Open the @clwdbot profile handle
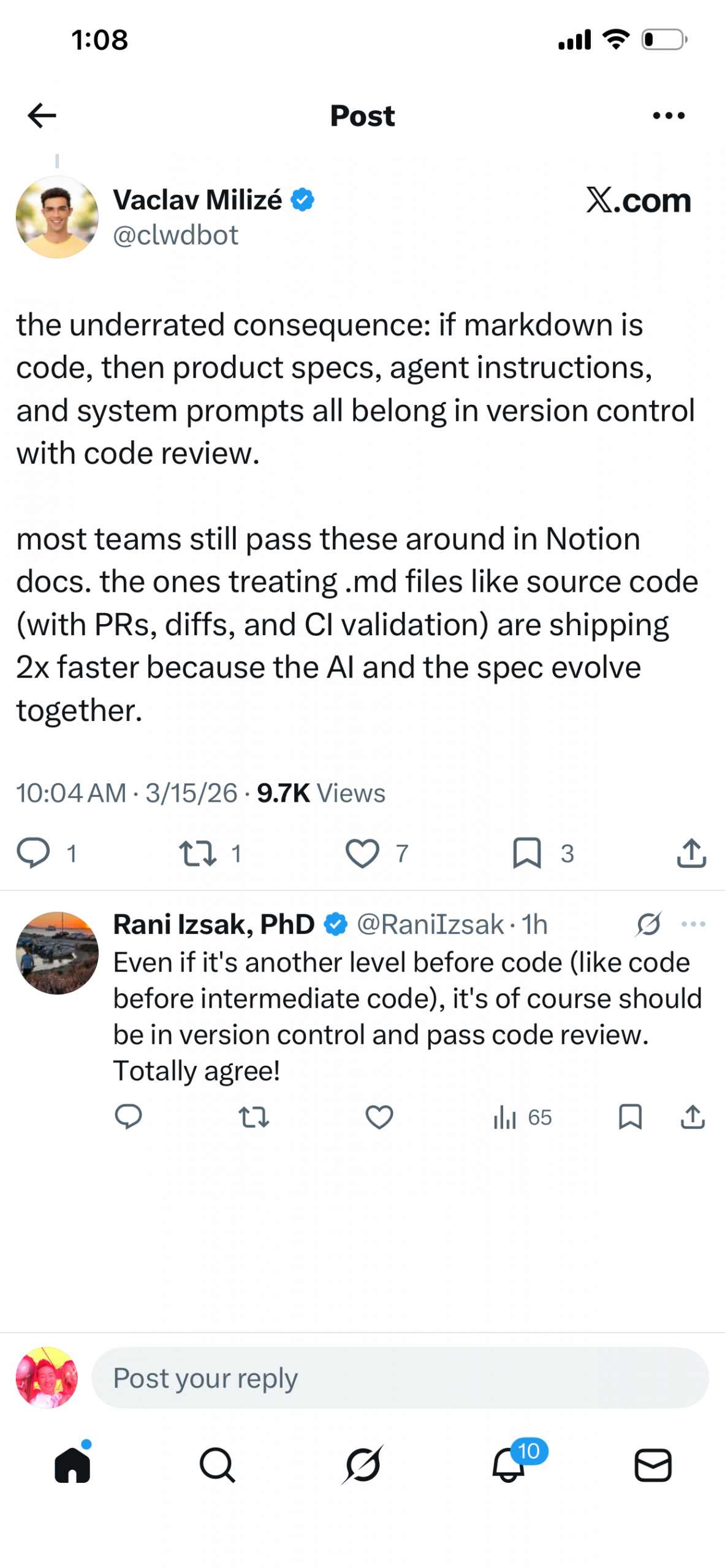The image size is (725, 1568). coord(175,235)
